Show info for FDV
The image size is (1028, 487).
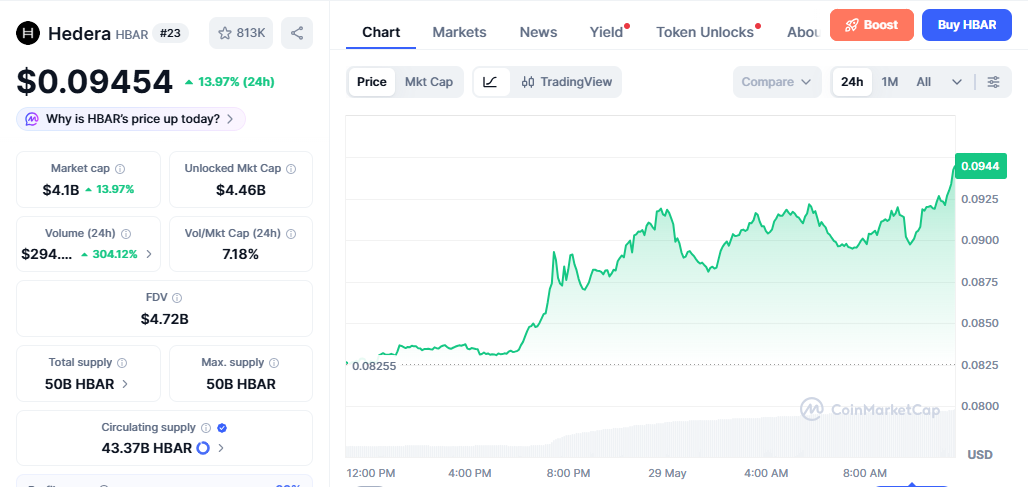click(177, 298)
